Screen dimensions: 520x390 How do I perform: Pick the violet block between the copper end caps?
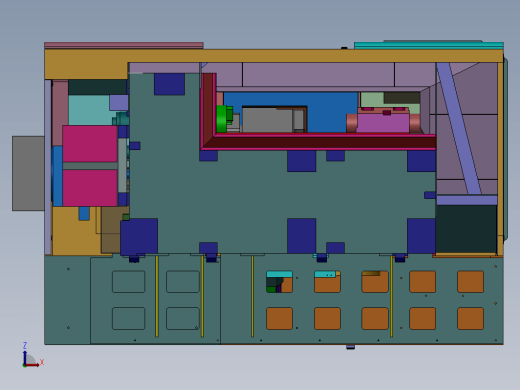pos(383,123)
